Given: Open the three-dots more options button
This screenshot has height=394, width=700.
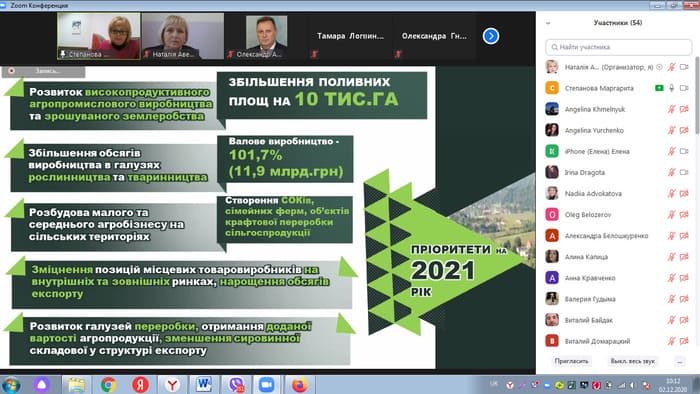Looking at the screenshot, I should coord(680,361).
